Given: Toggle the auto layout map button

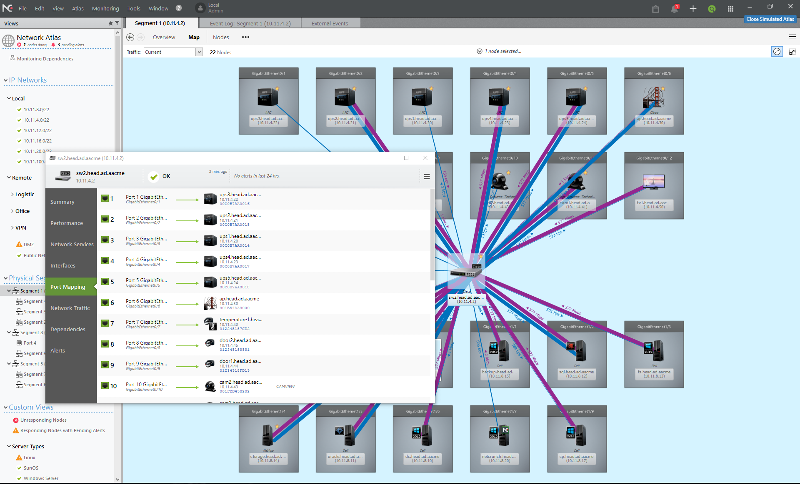Looking at the screenshot, I should 777,52.
